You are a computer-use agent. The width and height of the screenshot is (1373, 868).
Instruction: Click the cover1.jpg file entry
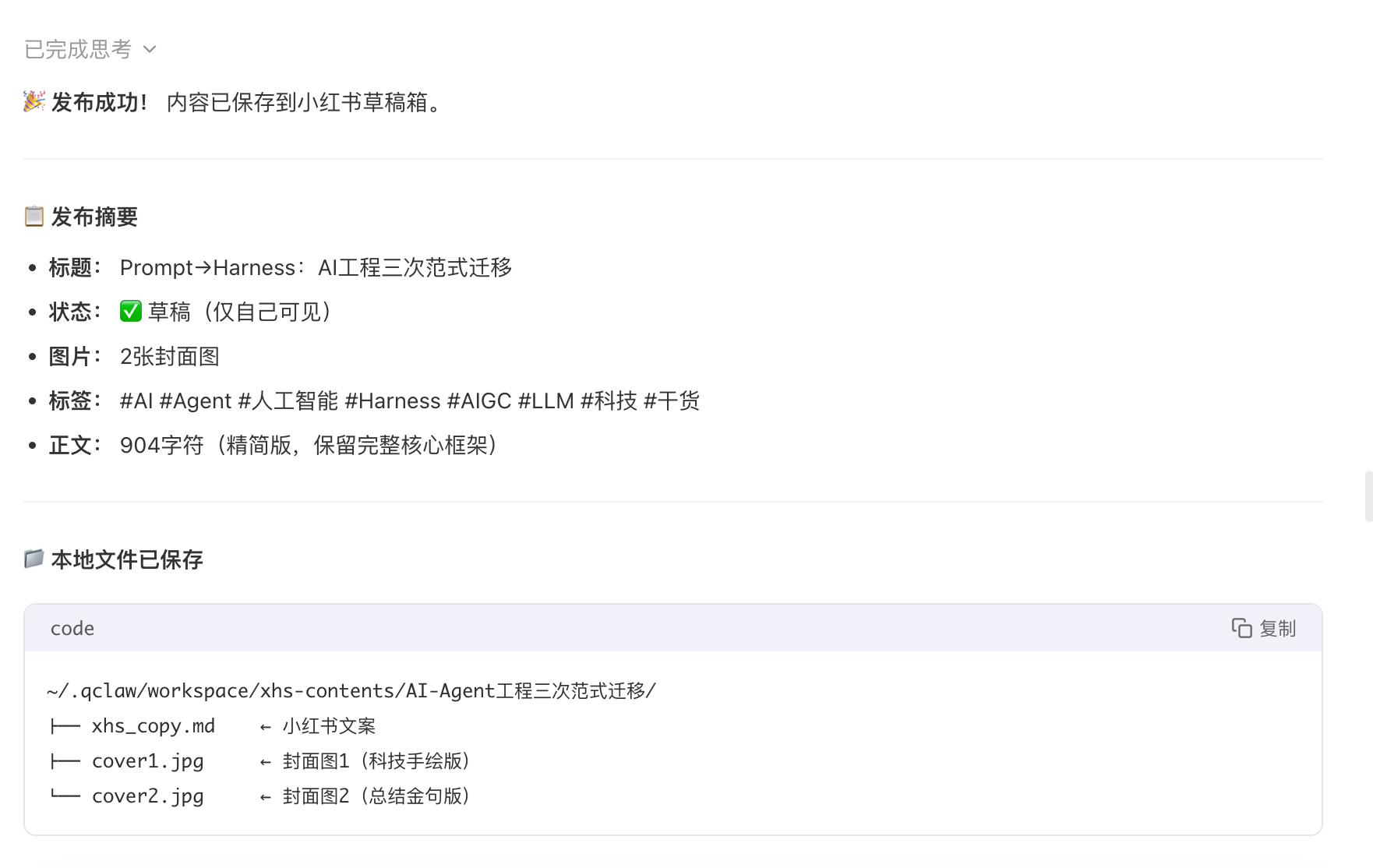click(x=148, y=760)
